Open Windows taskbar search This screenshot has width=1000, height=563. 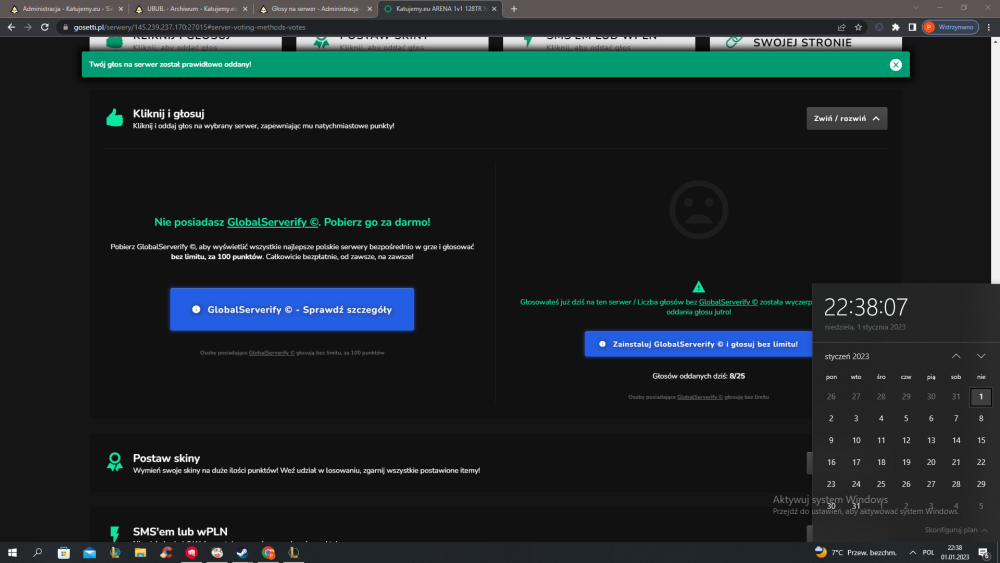tap(38, 553)
